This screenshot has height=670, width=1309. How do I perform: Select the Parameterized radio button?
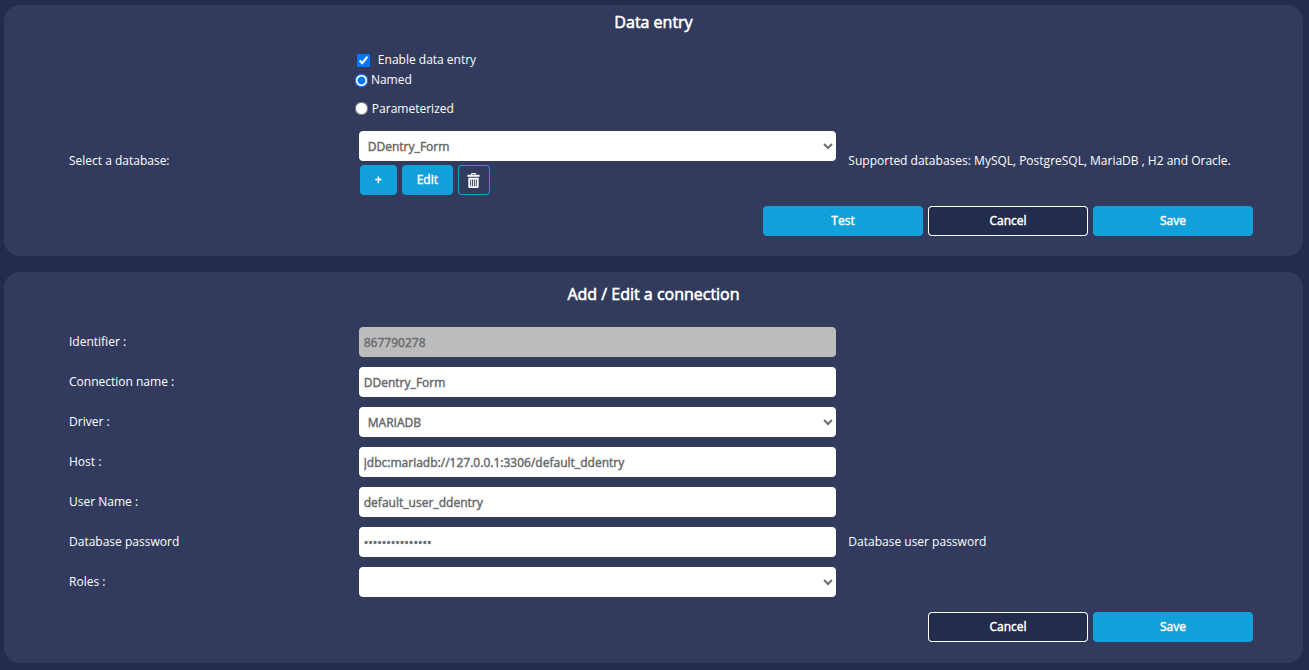pos(361,108)
